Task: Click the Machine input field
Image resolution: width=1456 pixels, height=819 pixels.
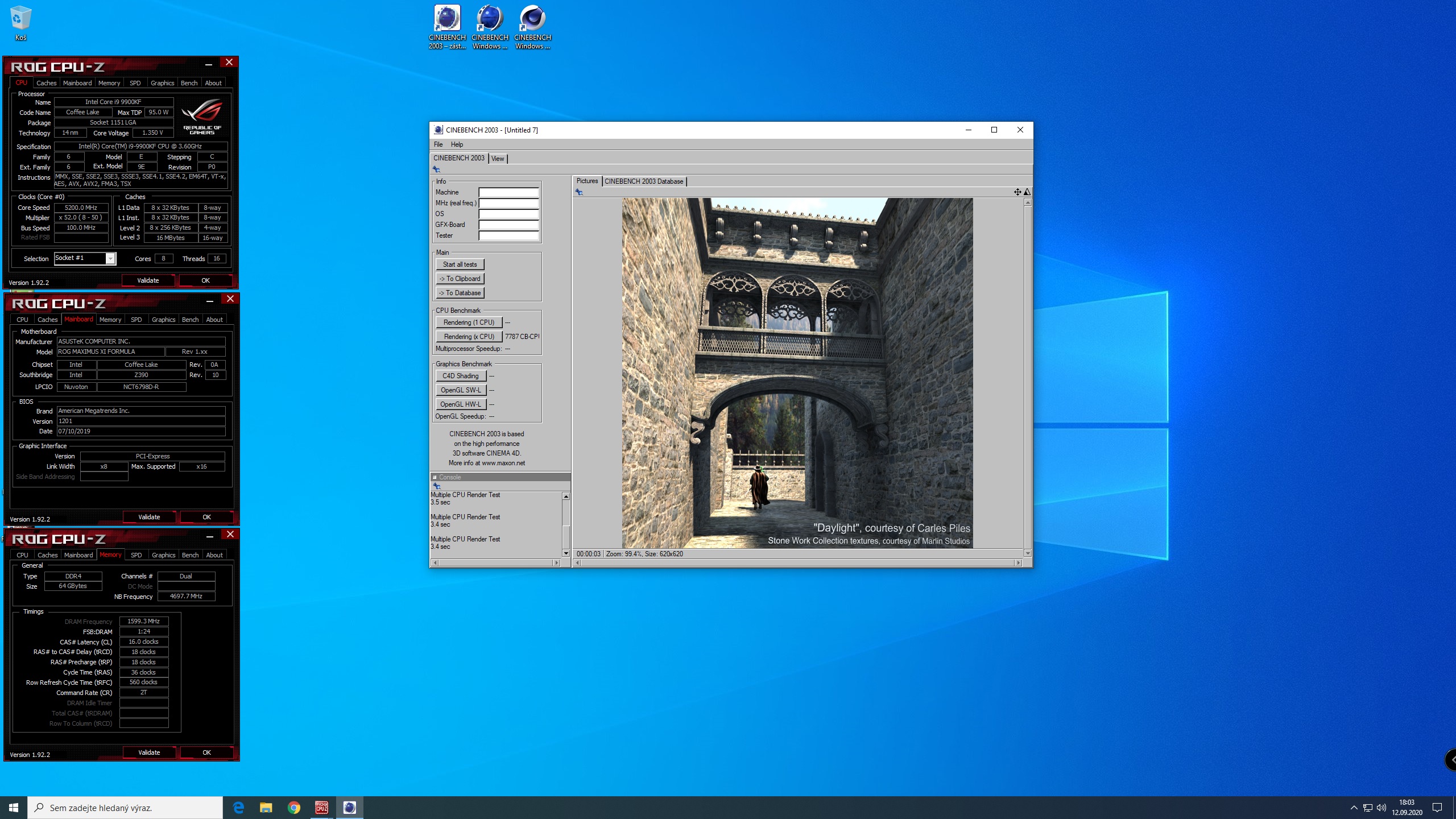Action: (508, 192)
